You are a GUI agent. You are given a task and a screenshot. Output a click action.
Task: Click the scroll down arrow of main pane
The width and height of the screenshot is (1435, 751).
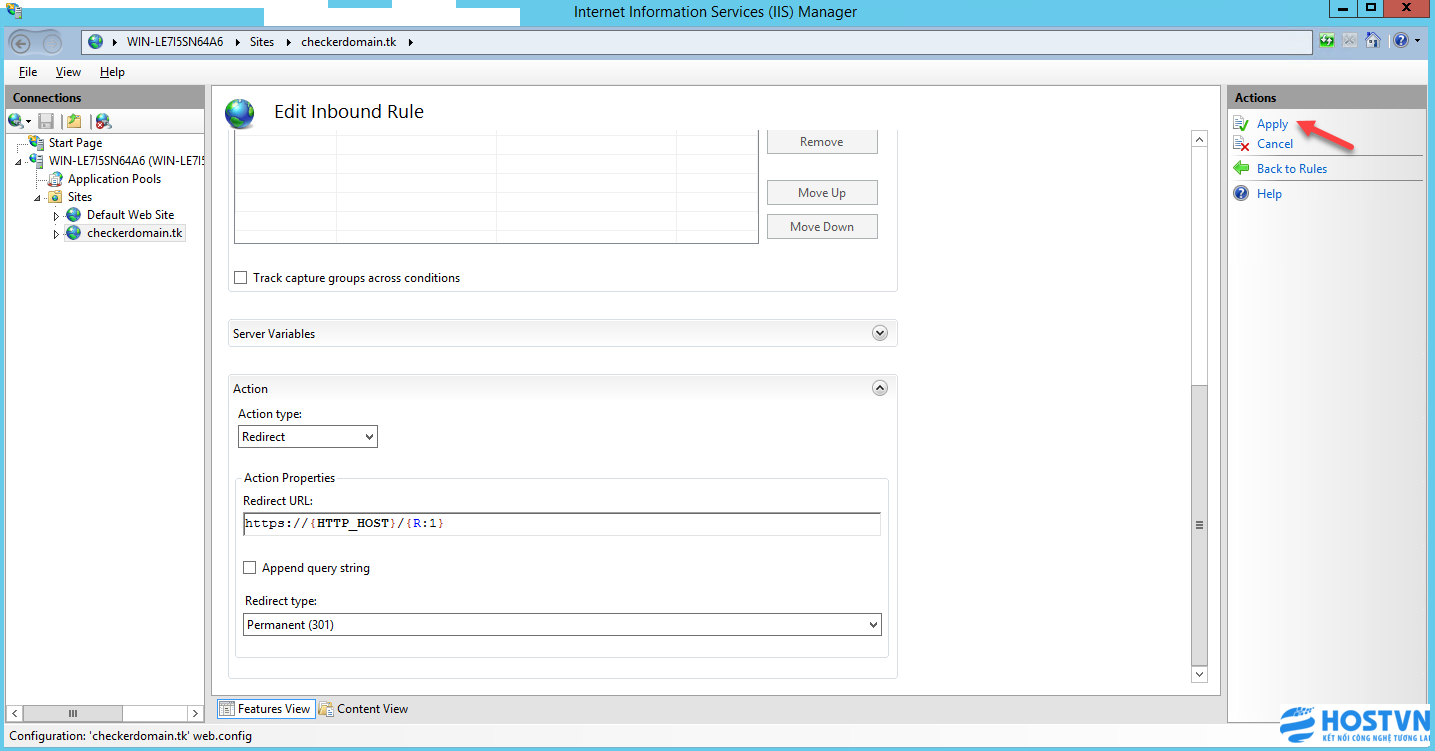1200,675
